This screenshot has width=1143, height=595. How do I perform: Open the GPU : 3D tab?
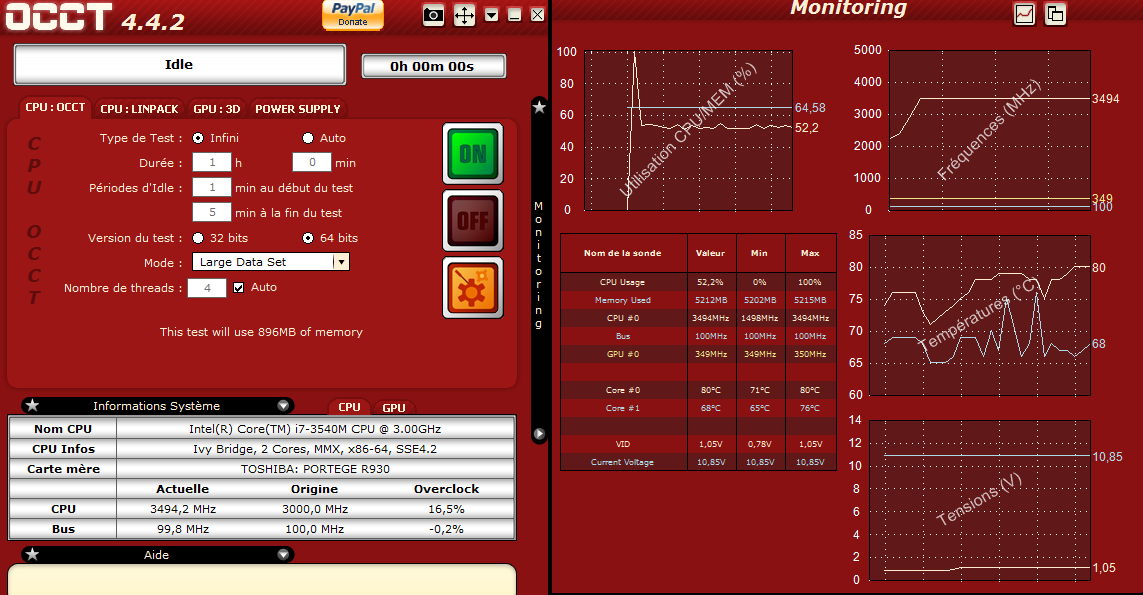216,109
